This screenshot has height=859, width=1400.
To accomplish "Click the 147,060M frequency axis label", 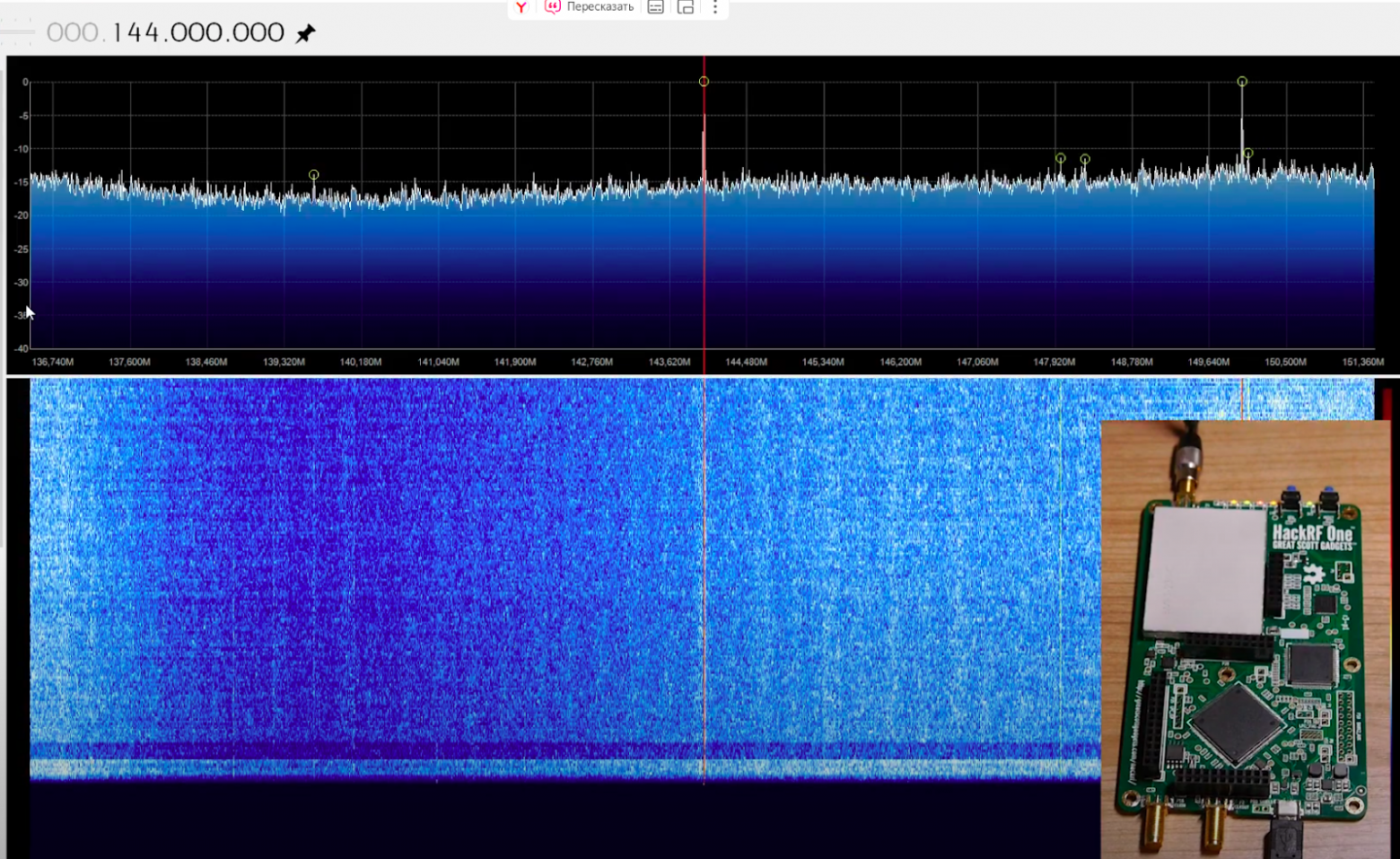I will pos(977,362).
